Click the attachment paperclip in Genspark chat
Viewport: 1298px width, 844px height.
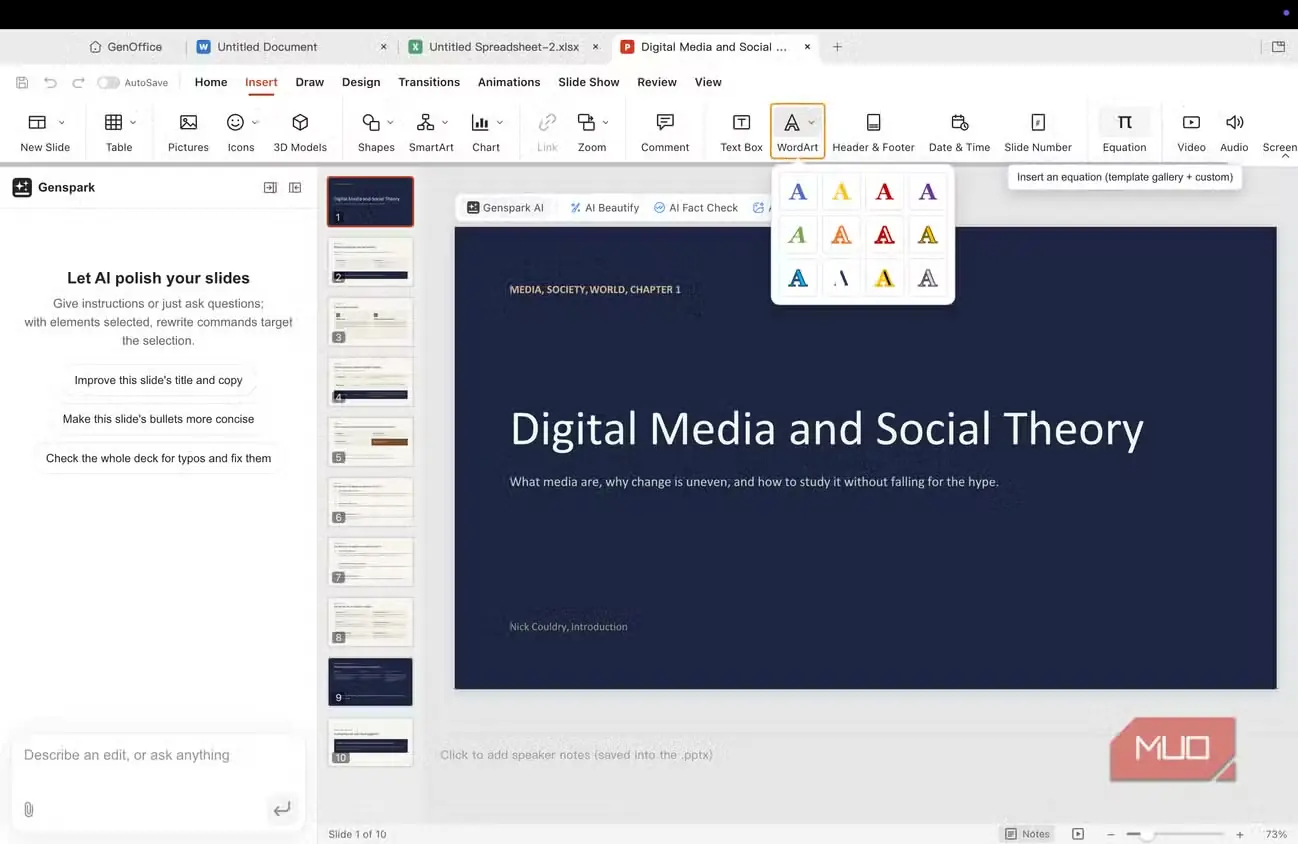[28, 809]
